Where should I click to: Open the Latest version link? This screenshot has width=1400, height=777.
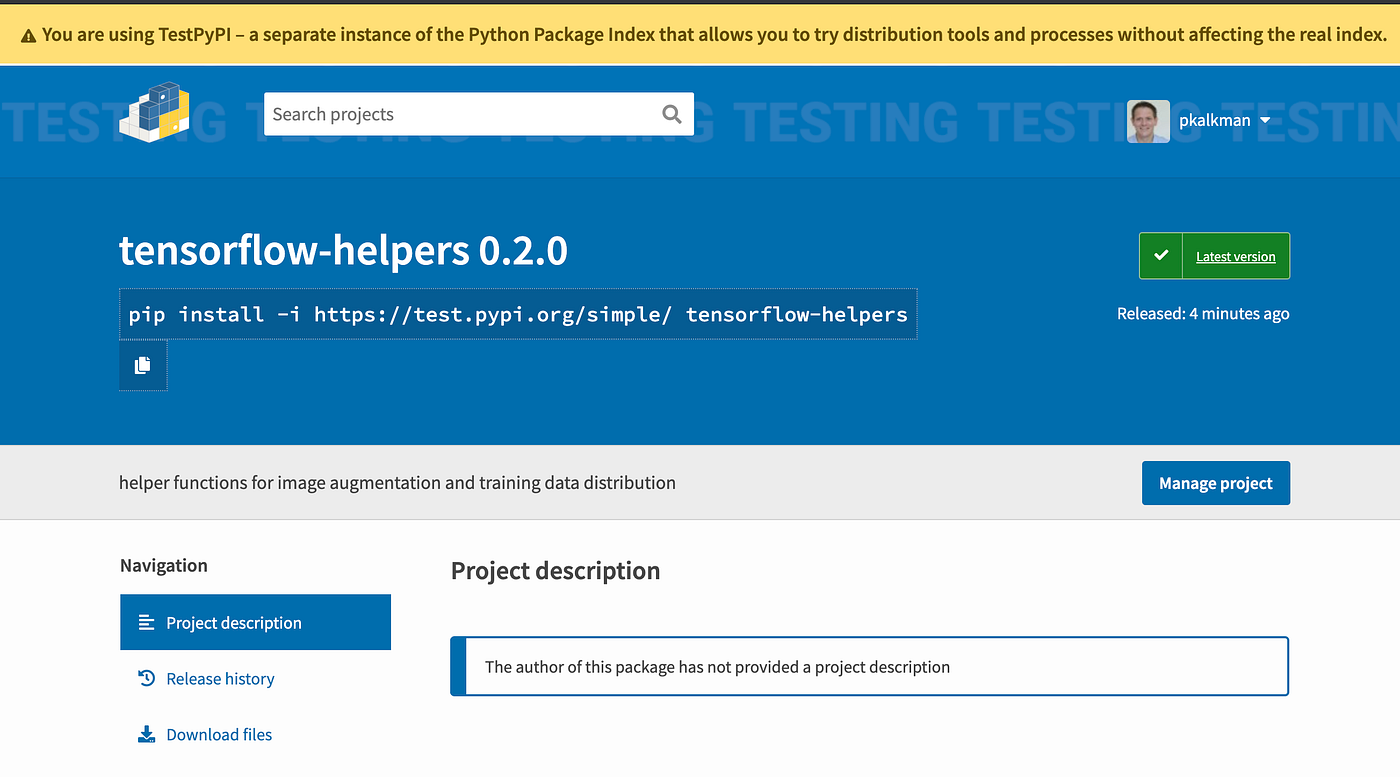[x=1235, y=256]
